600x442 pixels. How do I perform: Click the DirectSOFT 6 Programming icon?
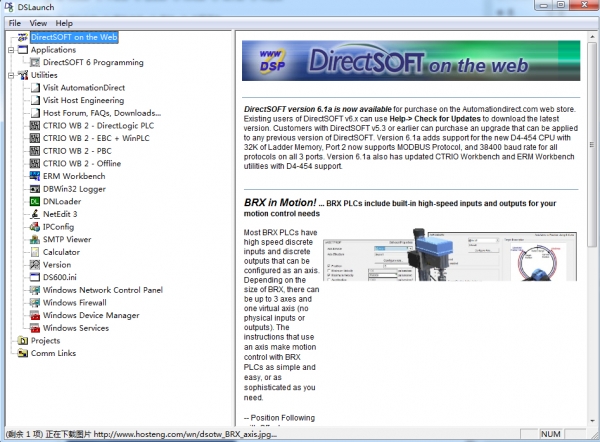(35, 62)
